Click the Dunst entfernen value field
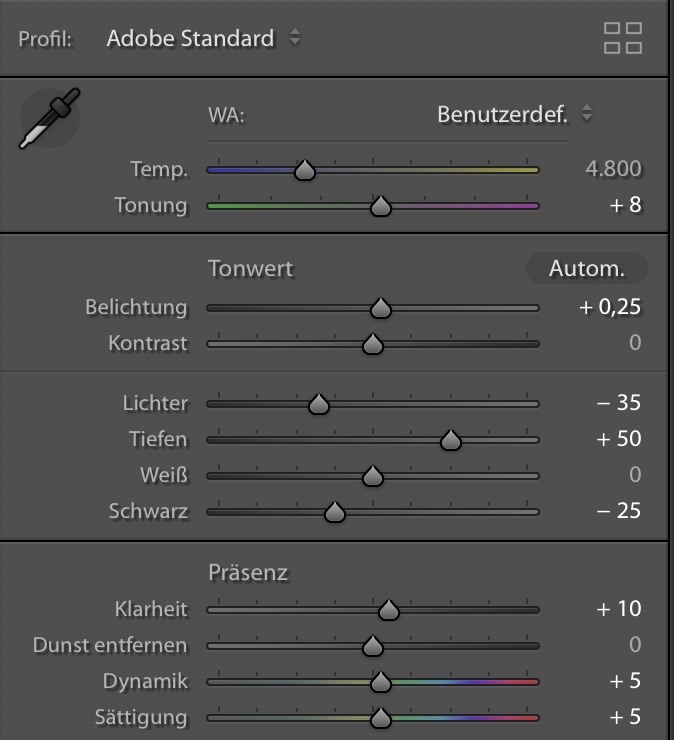The height and width of the screenshot is (740, 674). [x=634, y=645]
